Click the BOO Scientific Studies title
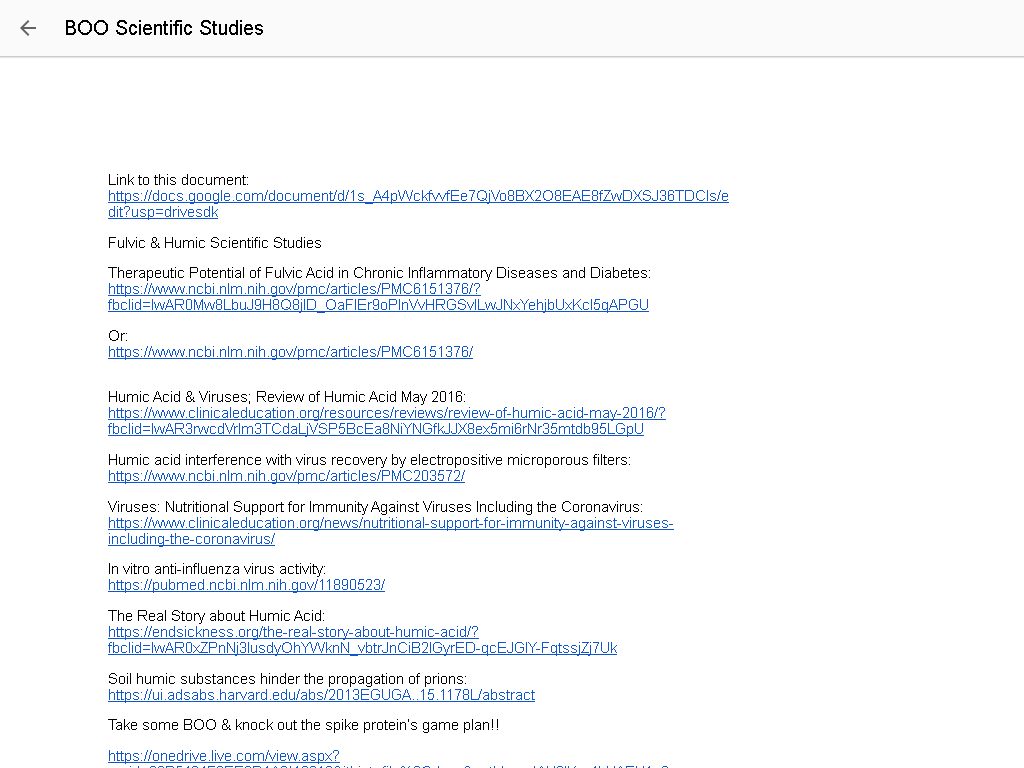Viewport: 1024px width, 768px height. coord(164,28)
